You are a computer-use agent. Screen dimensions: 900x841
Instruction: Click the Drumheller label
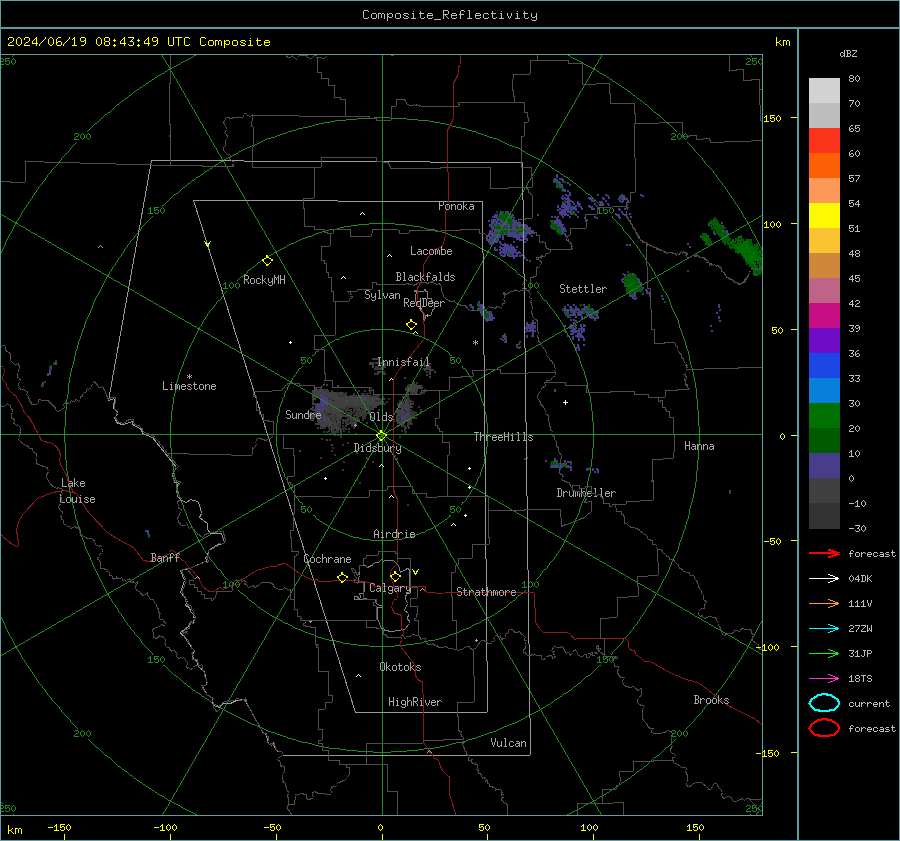[586, 493]
